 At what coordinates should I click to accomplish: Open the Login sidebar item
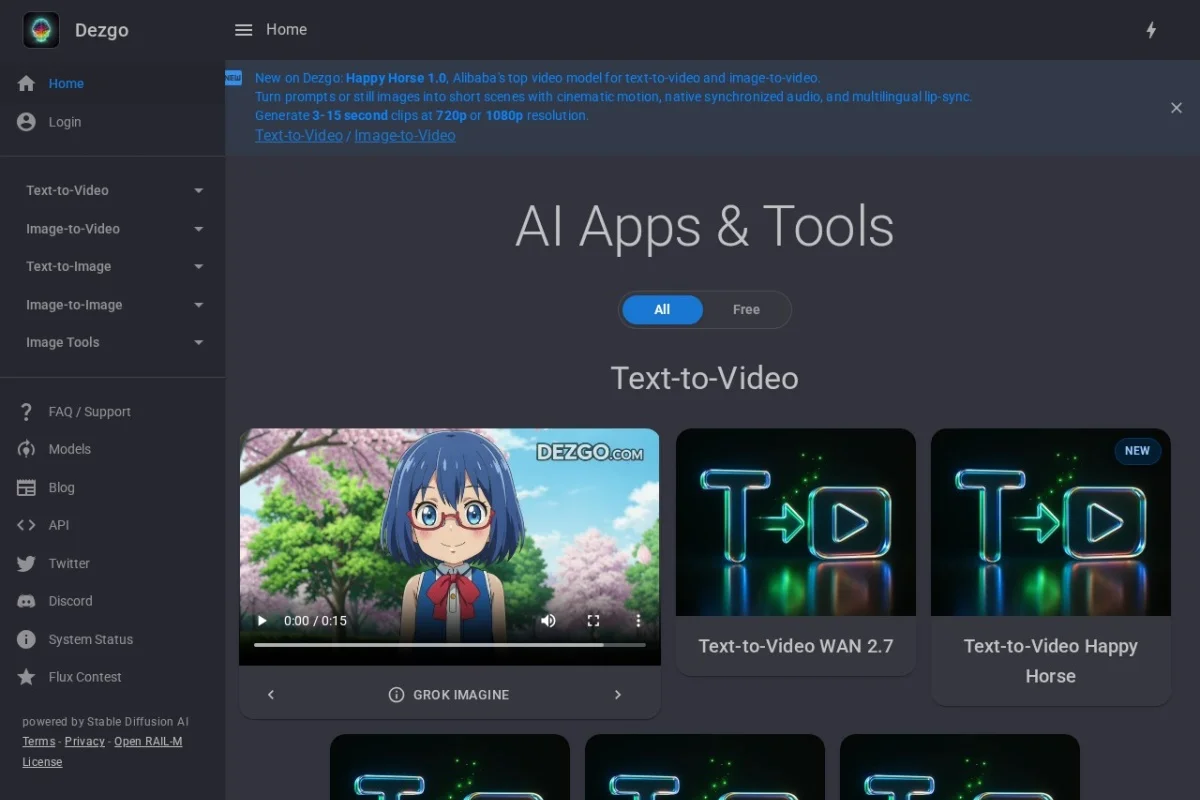pyautogui.click(x=113, y=122)
